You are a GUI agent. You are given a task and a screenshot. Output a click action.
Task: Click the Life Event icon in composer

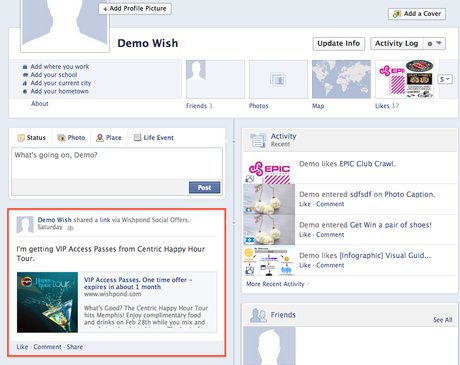[x=137, y=138]
